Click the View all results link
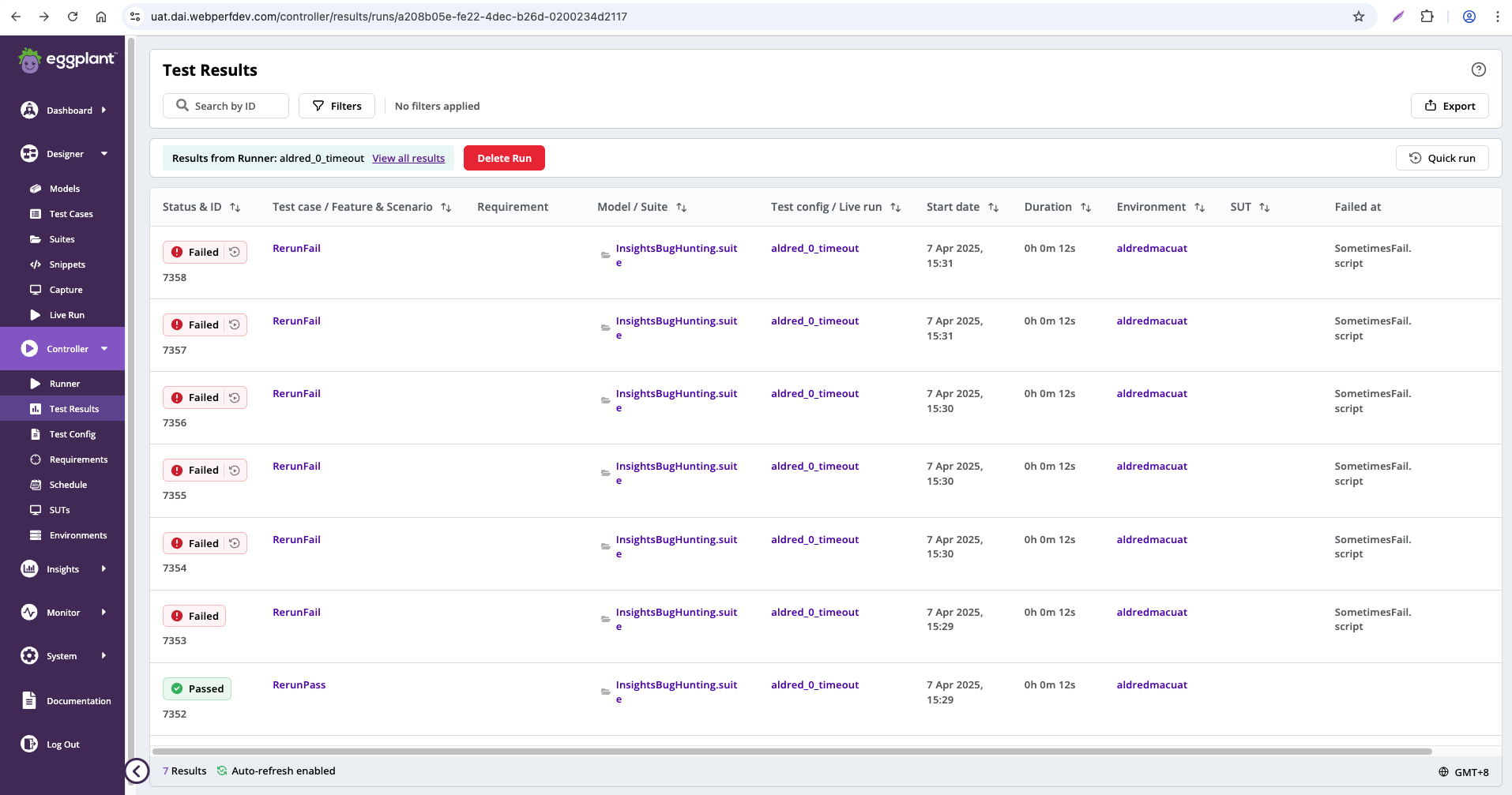The height and width of the screenshot is (795, 1512). pos(408,158)
